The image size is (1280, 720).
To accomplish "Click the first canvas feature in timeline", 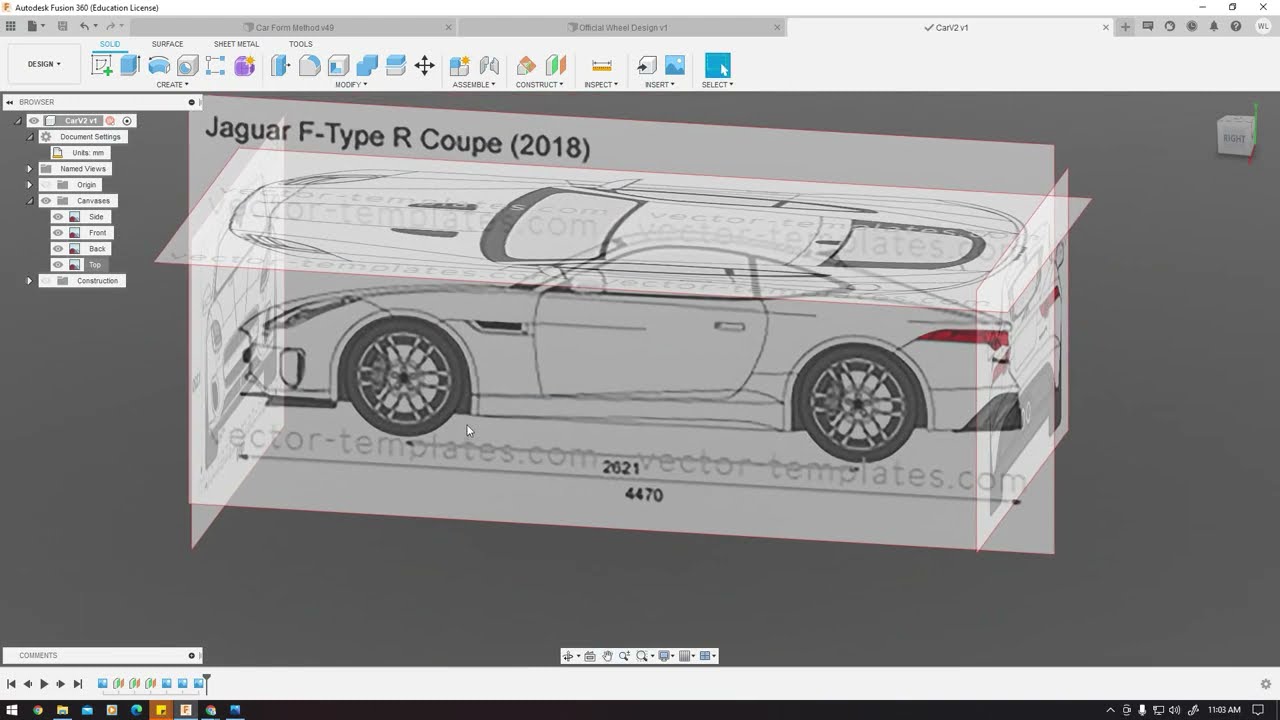I will point(102,684).
